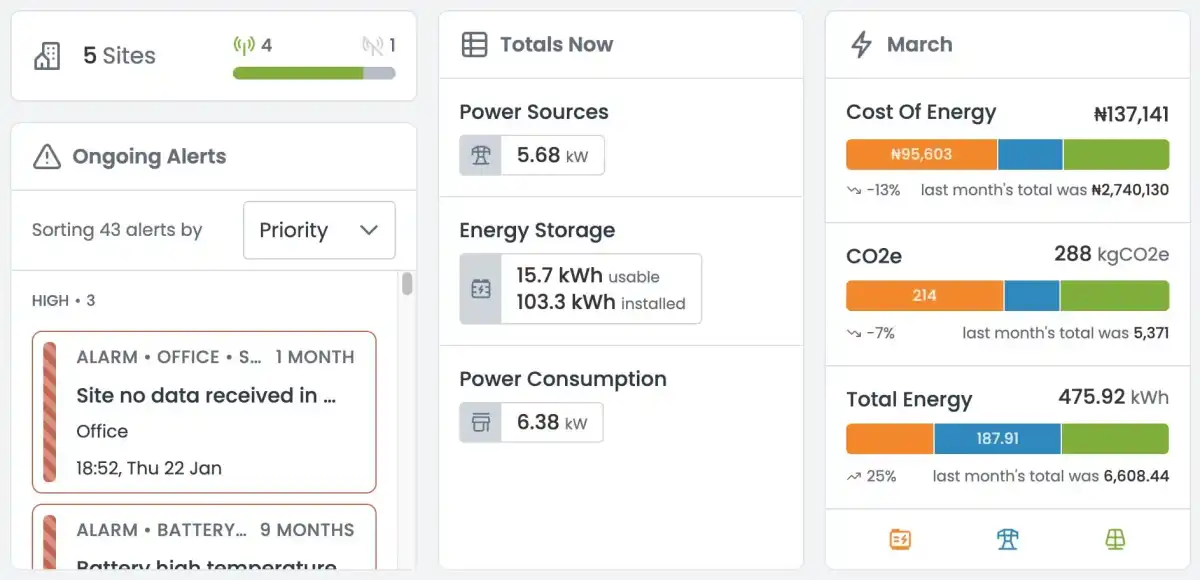Click the sites online status progress bar
This screenshot has width=1200, height=580.
pyautogui.click(x=314, y=73)
